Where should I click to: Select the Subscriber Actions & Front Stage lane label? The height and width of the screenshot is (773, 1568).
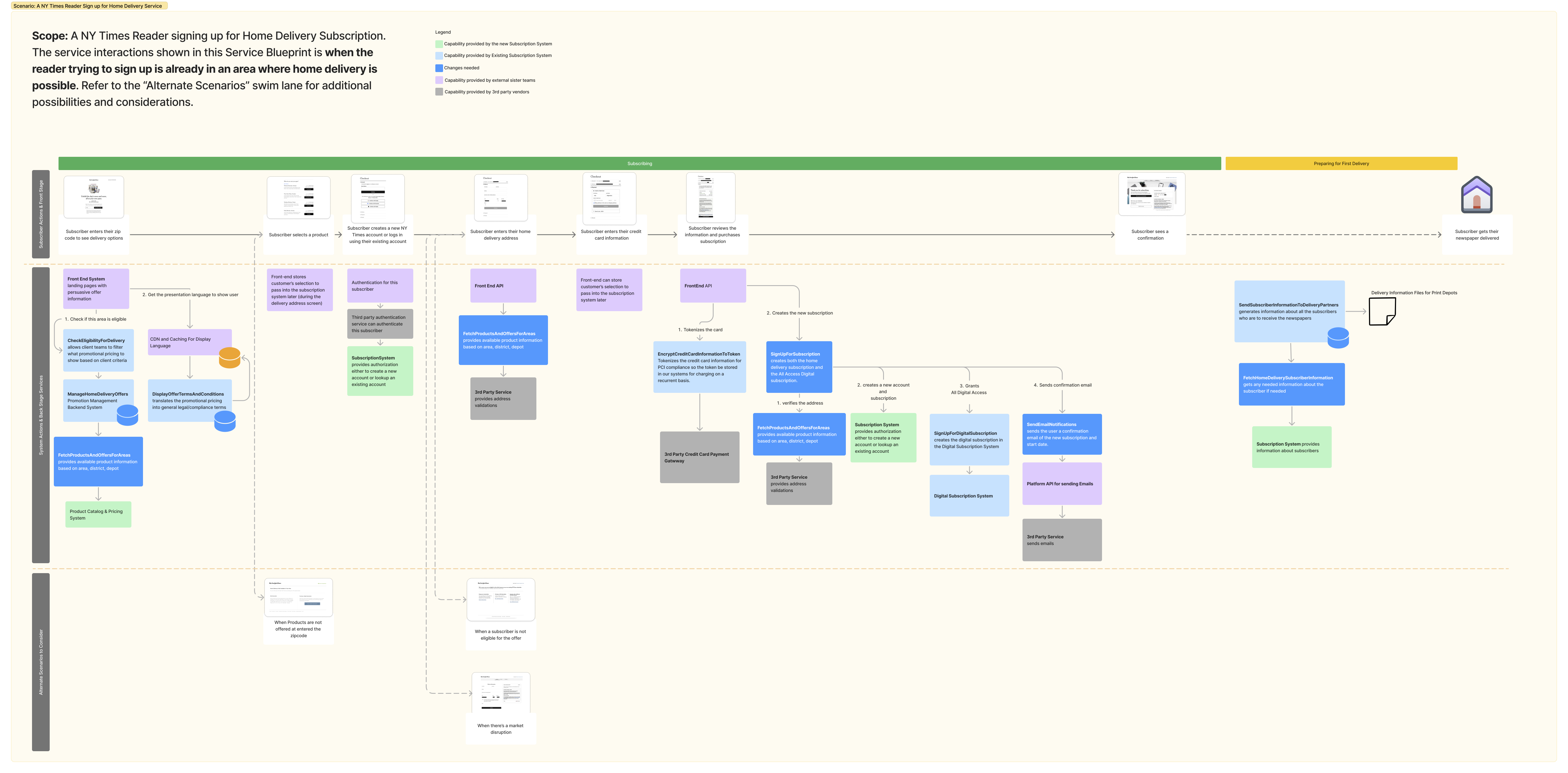tap(41, 214)
